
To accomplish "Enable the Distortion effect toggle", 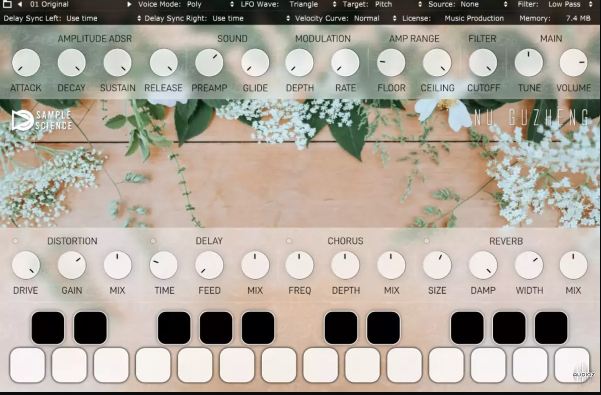I will (15, 241).
